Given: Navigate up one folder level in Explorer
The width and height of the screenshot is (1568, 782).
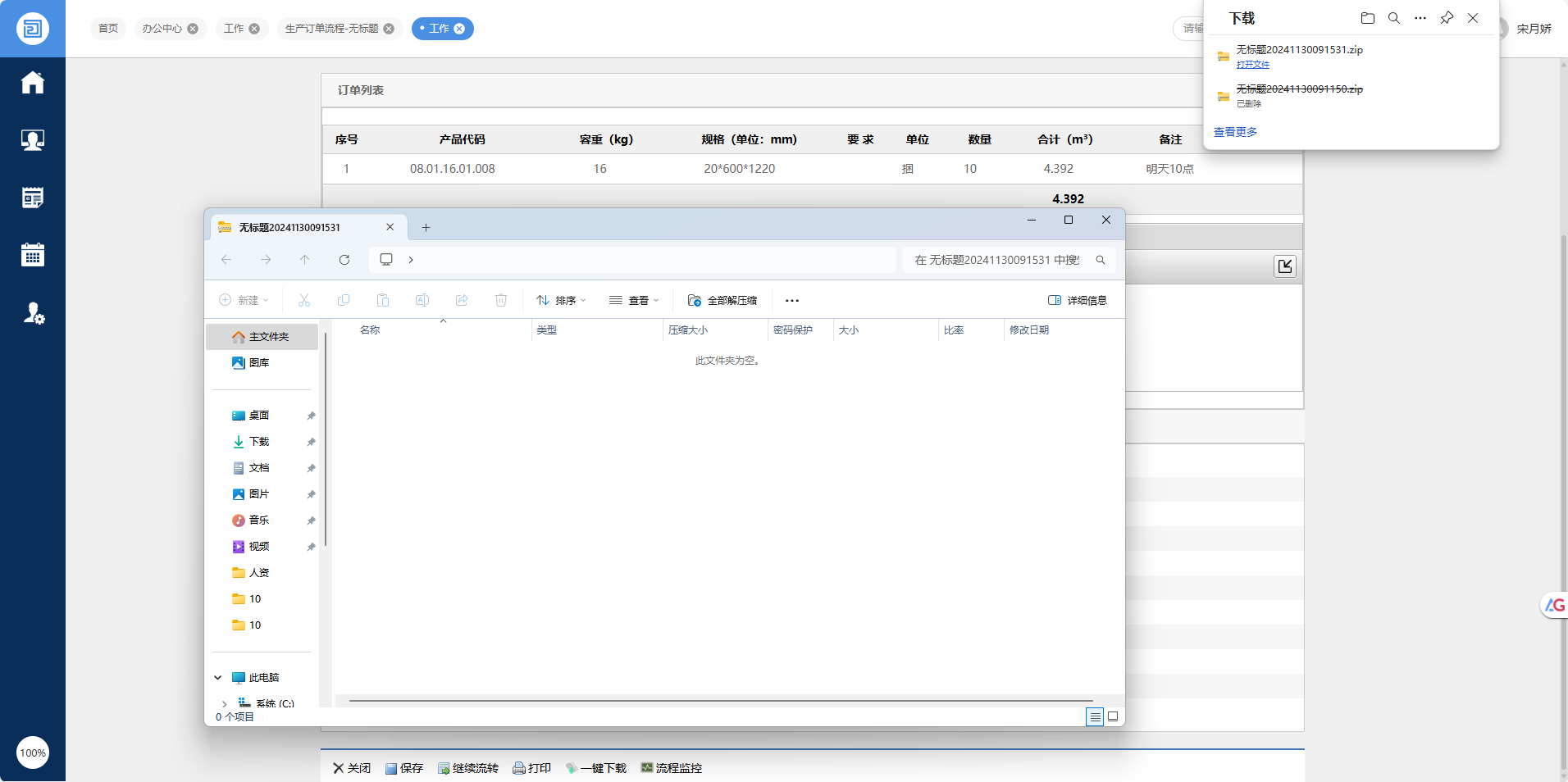Looking at the screenshot, I should point(305,260).
